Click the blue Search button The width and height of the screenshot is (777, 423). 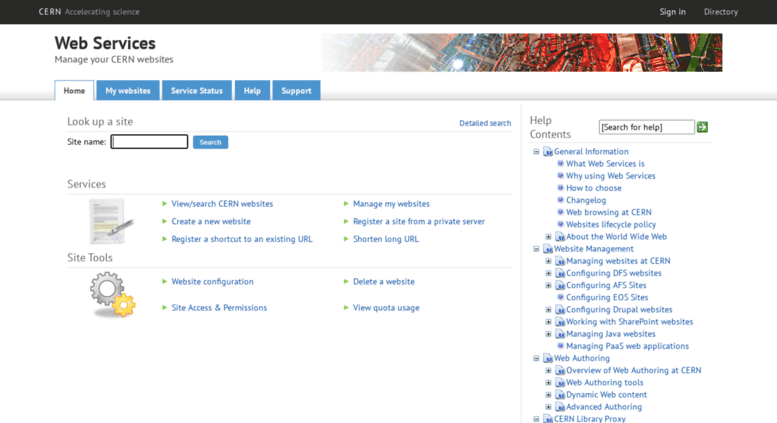pyautogui.click(x=211, y=142)
